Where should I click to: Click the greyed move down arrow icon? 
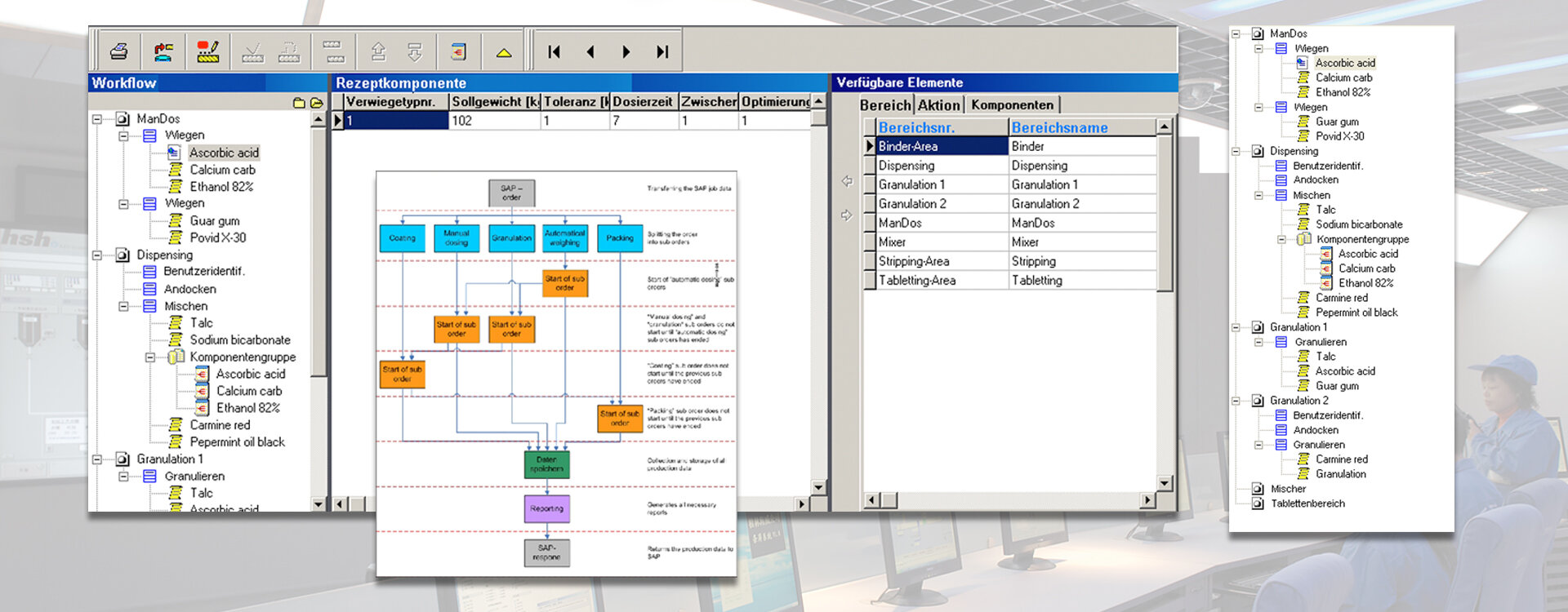415,52
